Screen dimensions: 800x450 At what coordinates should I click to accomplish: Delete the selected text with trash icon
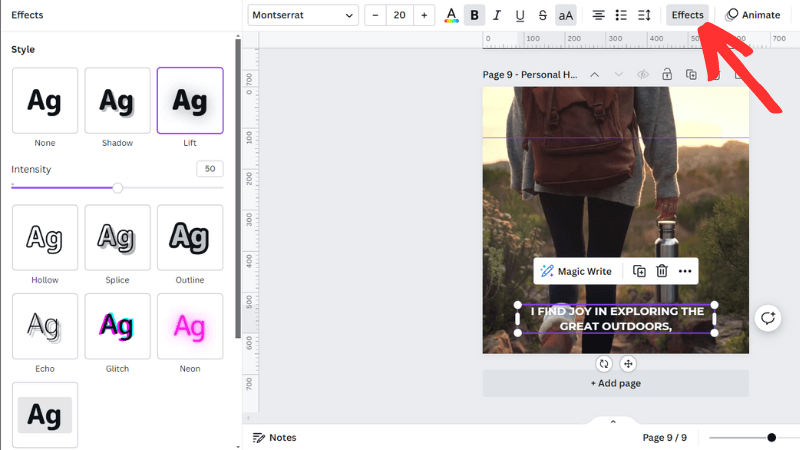pos(662,271)
